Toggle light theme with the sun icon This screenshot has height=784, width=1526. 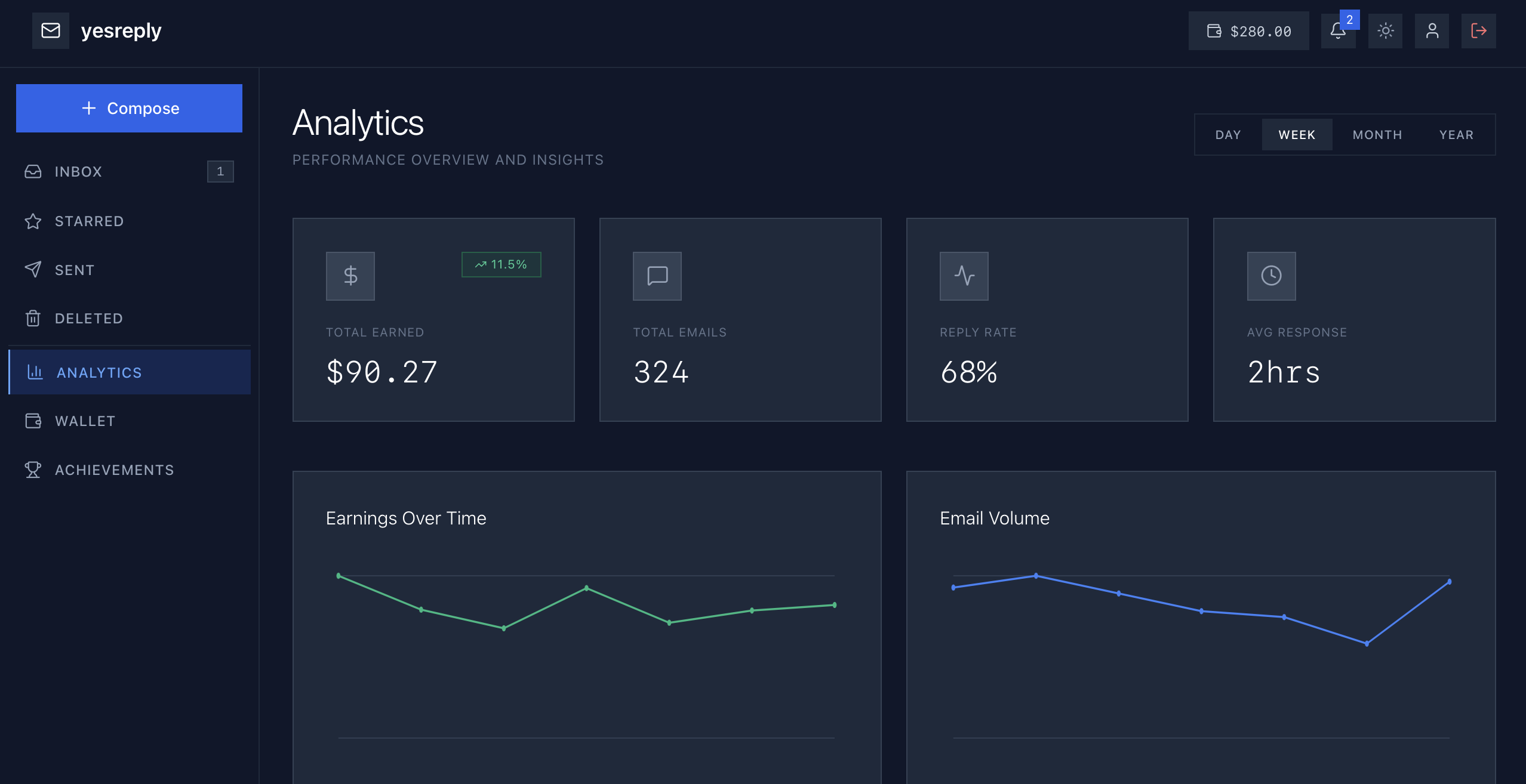coord(1385,31)
